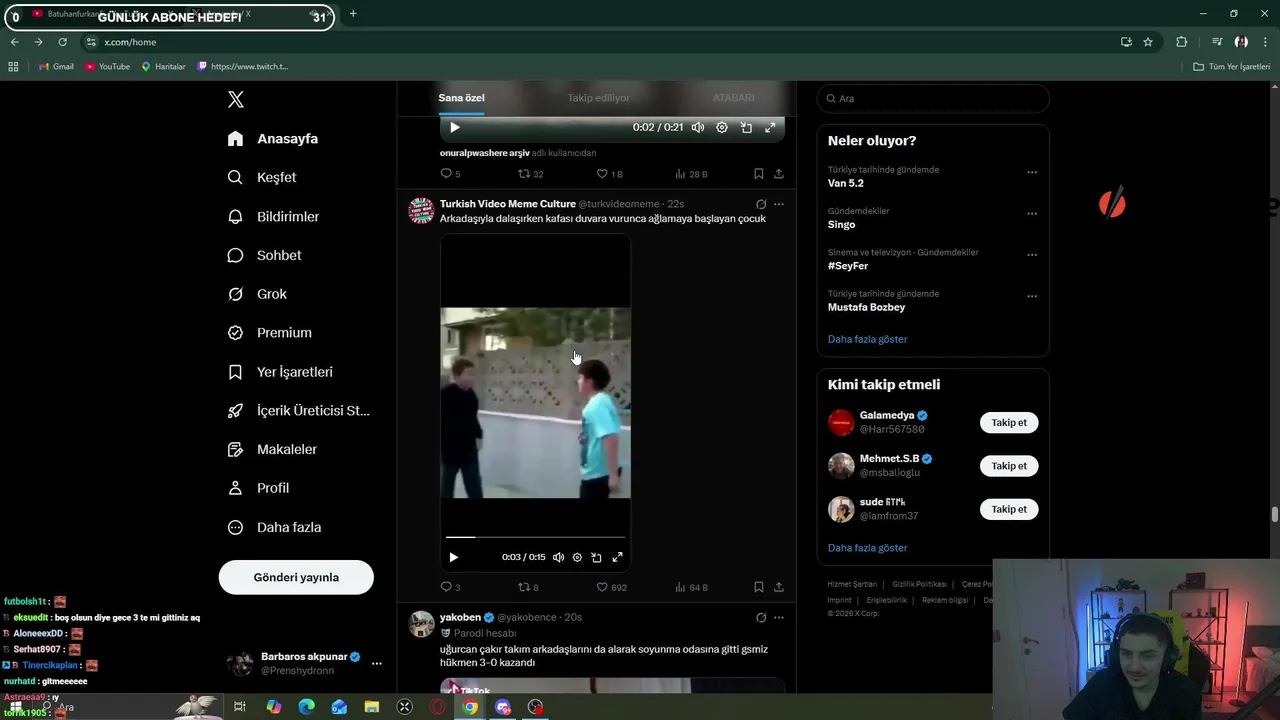Like the post with 1 B likes
This screenshot has width=1280, height=720.
click(609, 174)
